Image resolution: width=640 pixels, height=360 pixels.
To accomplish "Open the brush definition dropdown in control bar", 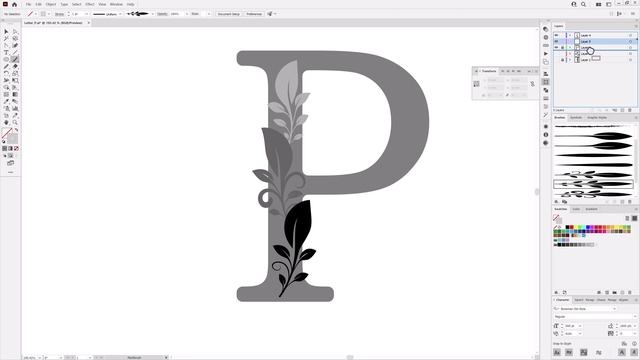I will pyautogui.click(x=153, y=14).
